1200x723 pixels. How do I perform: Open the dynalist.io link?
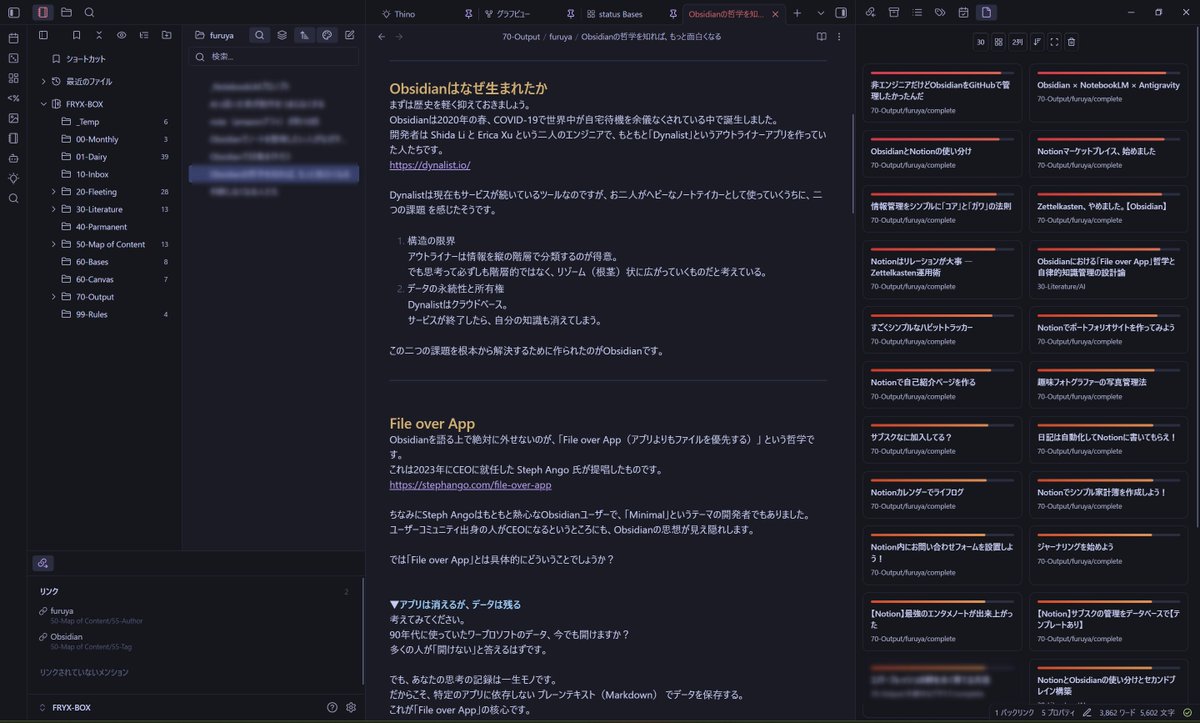point(429,165)
